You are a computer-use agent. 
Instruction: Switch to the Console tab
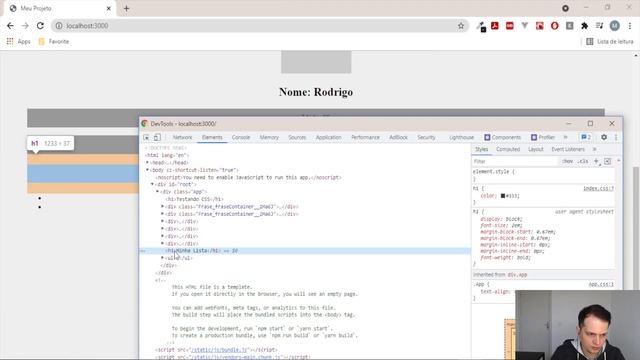pos(241,138)
